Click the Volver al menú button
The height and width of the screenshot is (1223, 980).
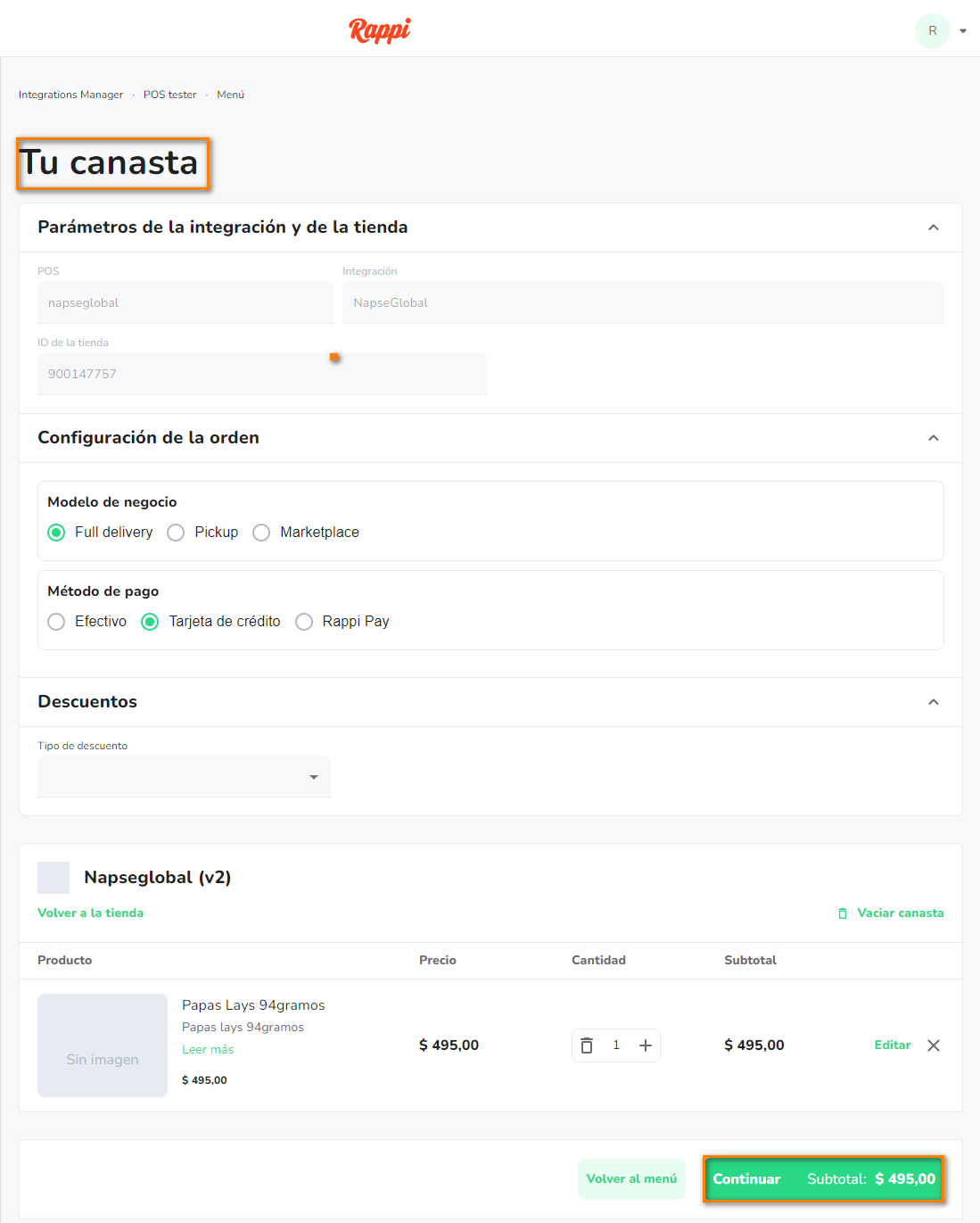pos(631,1179)
